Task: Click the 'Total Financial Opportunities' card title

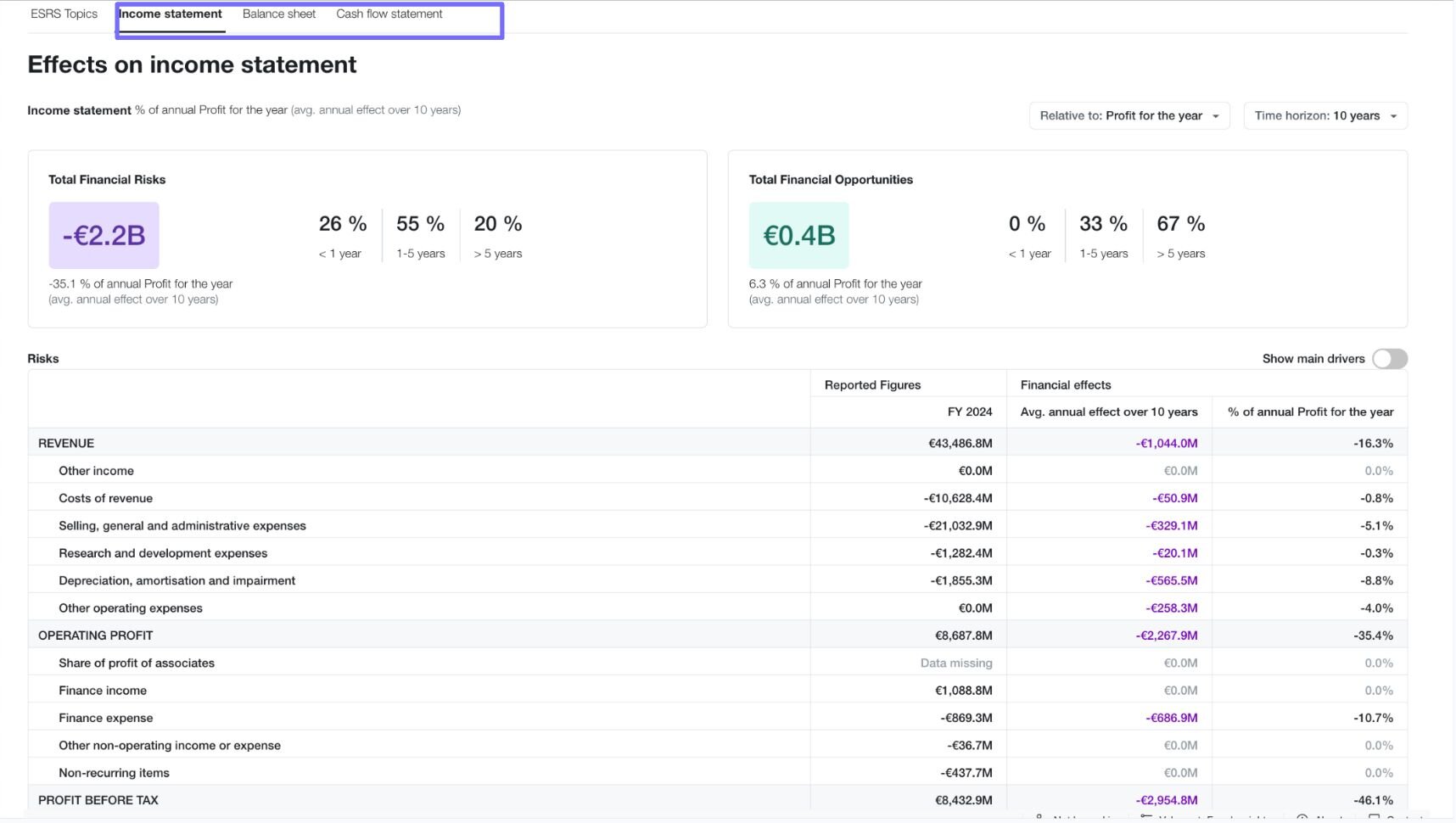Action: 831,179
